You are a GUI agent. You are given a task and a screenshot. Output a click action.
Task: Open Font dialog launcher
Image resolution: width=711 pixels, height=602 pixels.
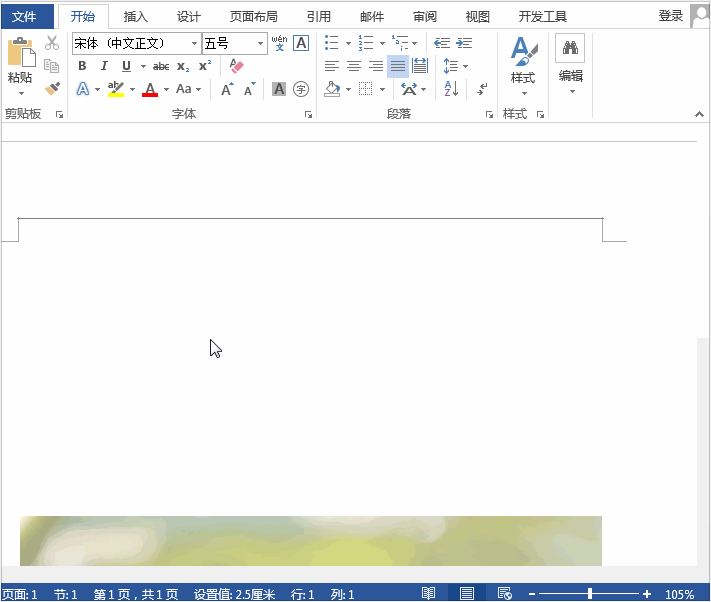(x=308, y=115)
